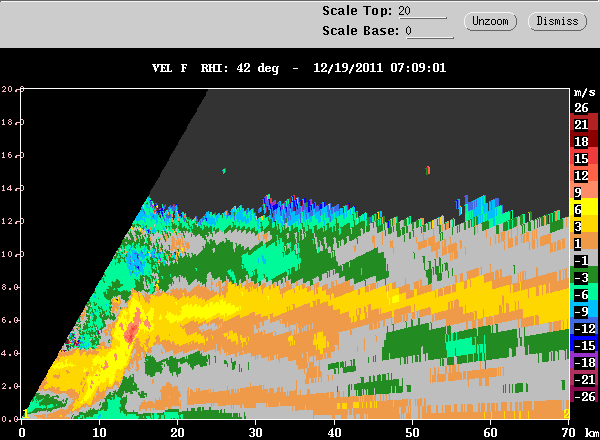
Task: Click the 21 m/s red legend swatch
Action: 584,124
